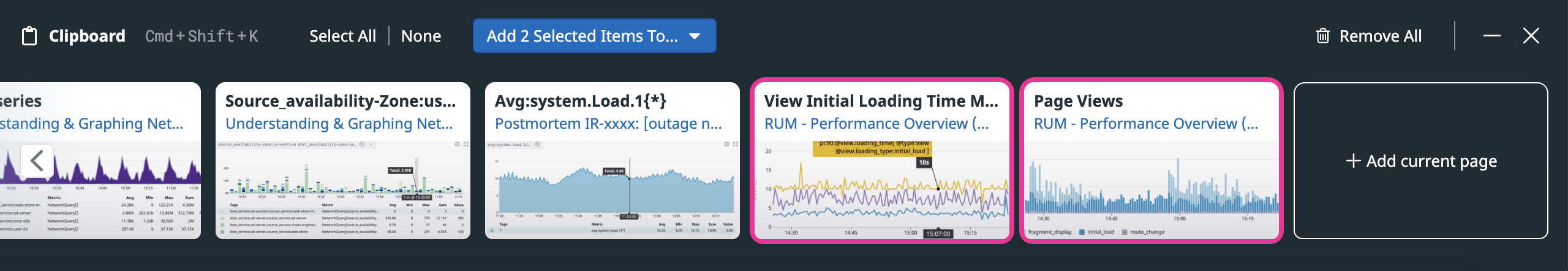Click the system load area graph thumbnail
Viewport: 1568px width, 271px height.
[x=612, y=190]
